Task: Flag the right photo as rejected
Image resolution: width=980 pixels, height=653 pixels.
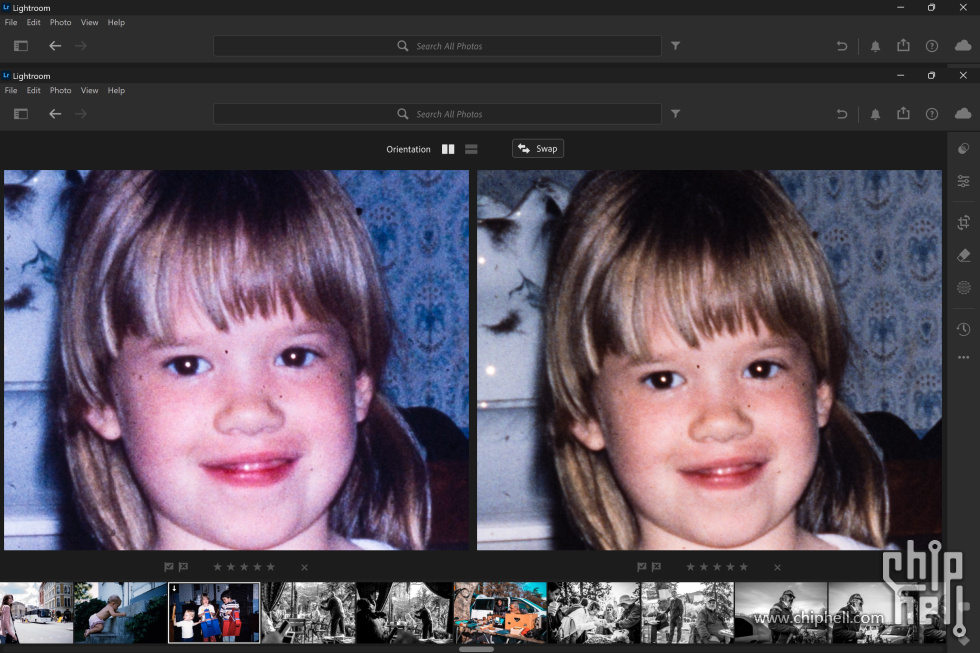Action: tap(656, 567)
